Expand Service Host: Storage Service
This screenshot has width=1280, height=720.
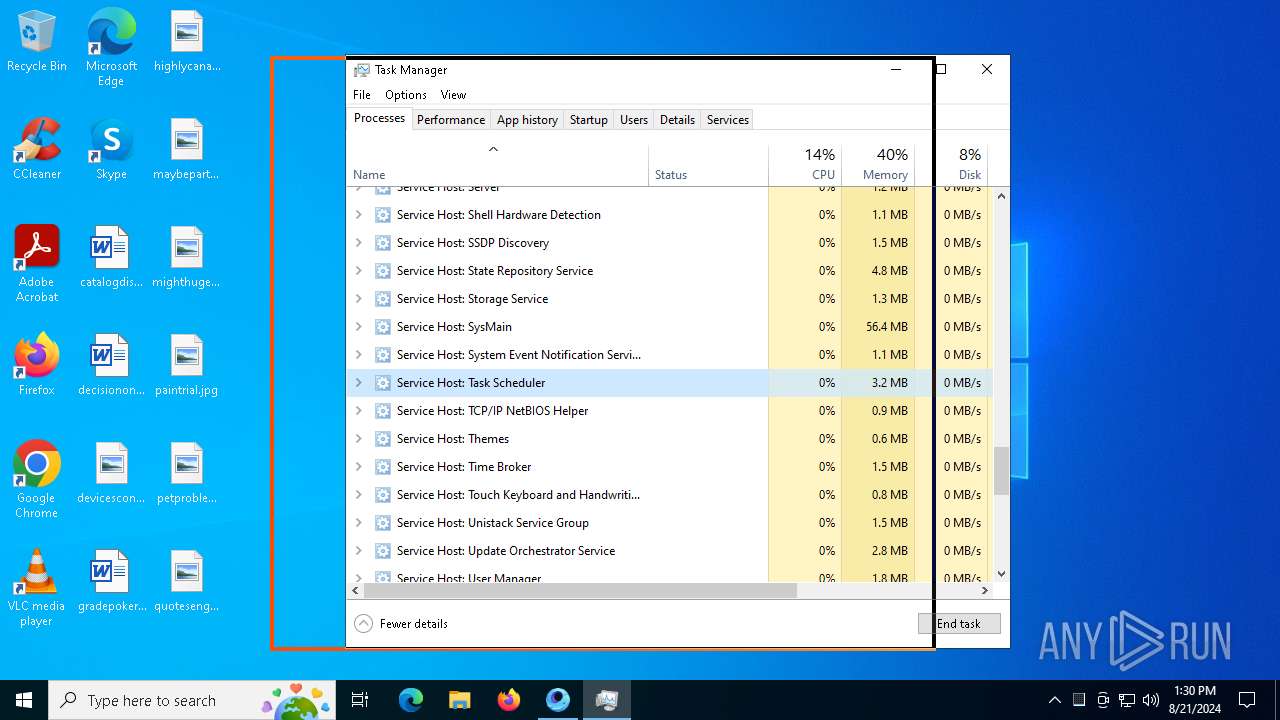[359, 299]
